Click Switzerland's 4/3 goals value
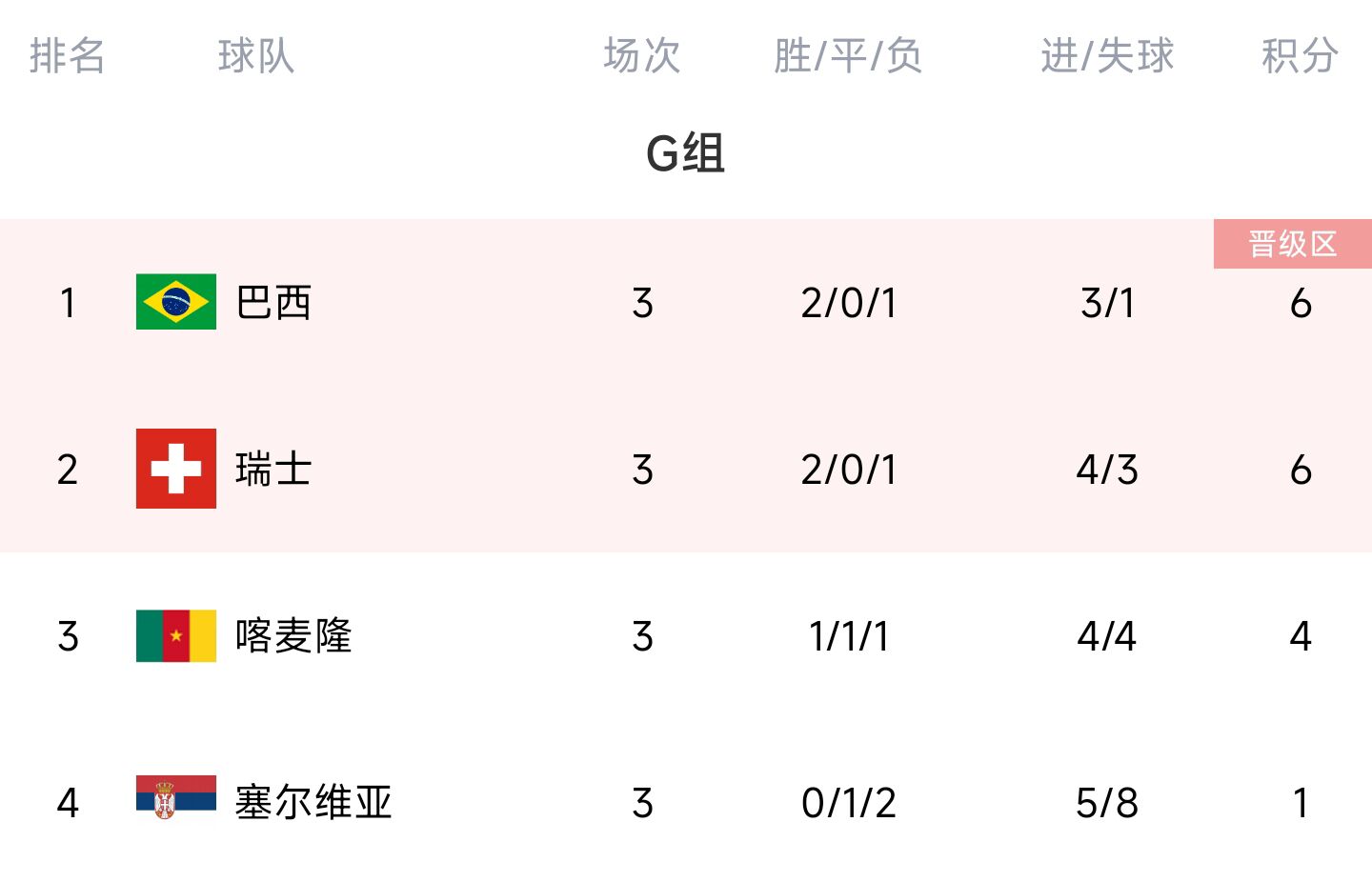The image size is (1372, 882). click(1107, 470)
